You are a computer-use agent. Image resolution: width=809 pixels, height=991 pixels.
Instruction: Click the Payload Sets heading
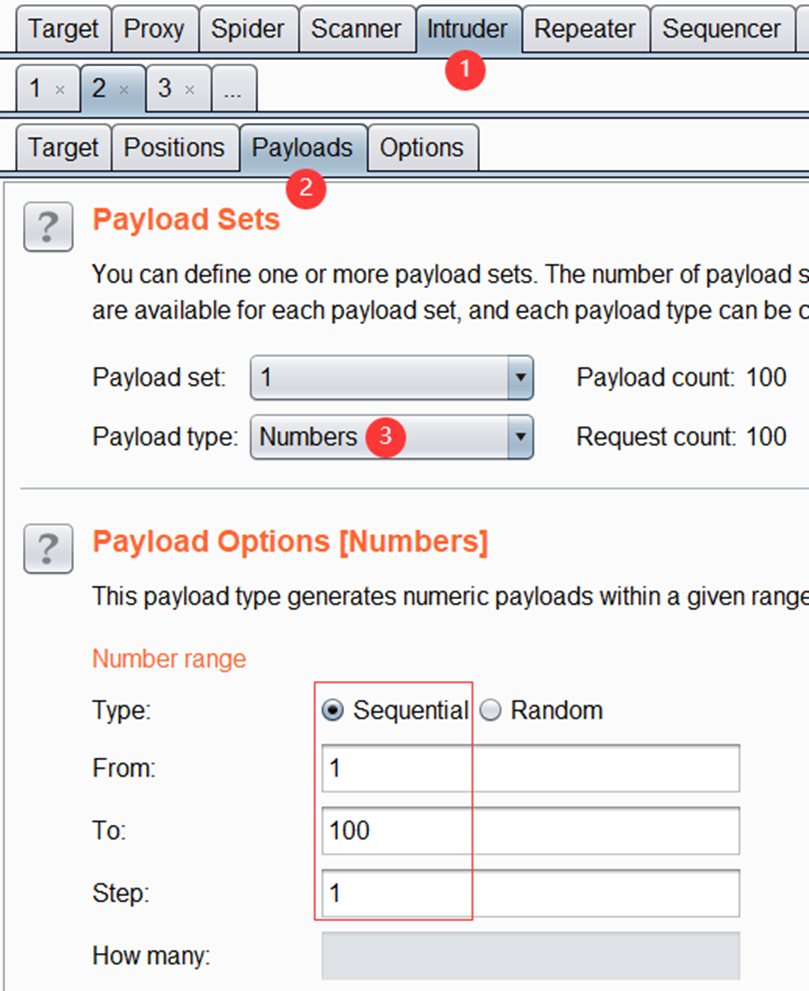(186, 220)
